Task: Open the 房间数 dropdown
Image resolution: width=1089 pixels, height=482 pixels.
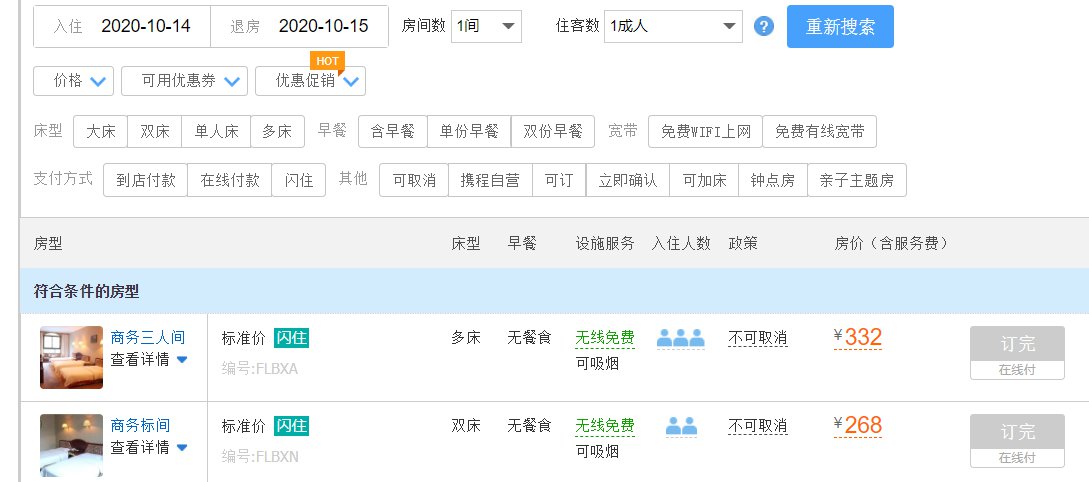Action: point(486,26)
